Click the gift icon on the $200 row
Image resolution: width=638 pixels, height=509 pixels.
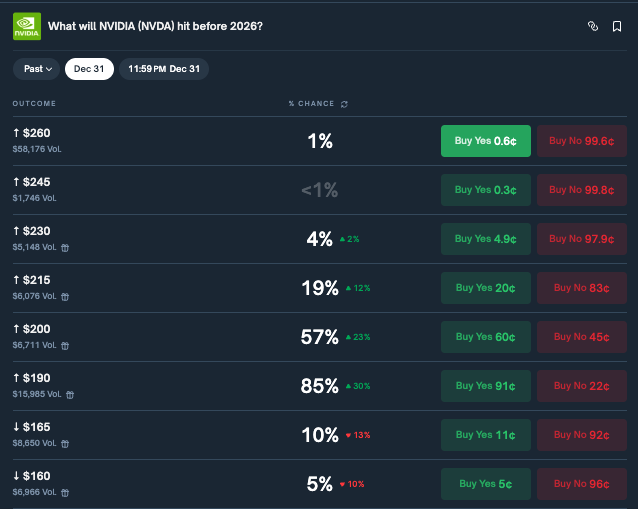coord(65,345)
